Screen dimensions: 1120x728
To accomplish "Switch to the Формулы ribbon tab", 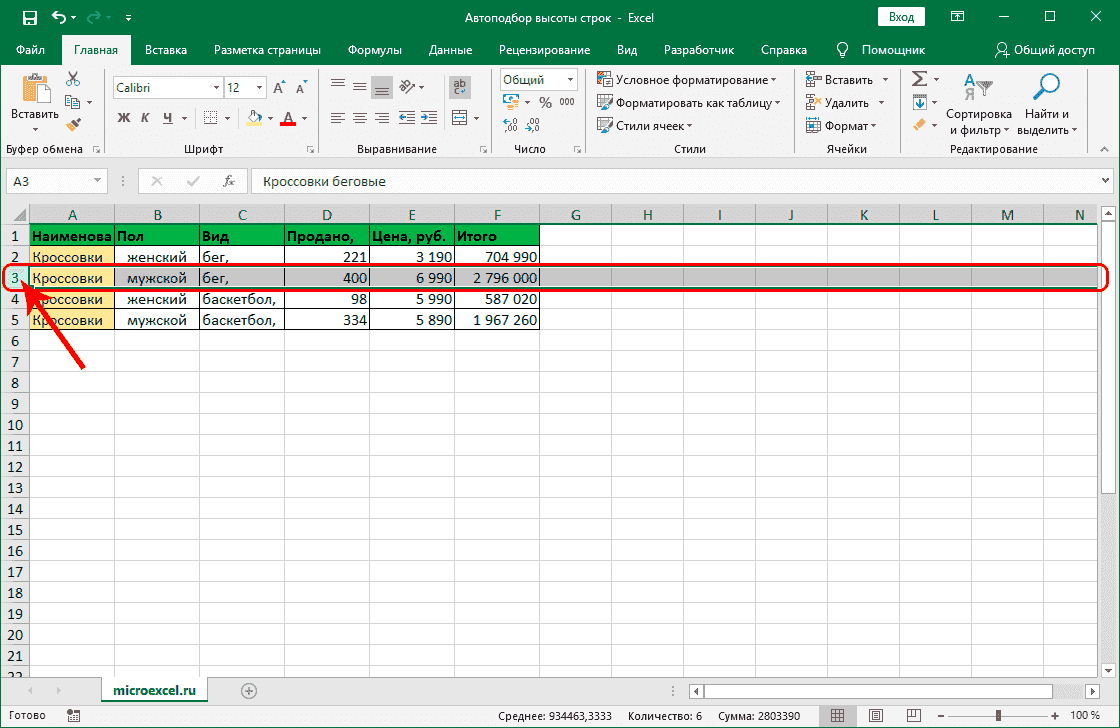I will [375, 50].
